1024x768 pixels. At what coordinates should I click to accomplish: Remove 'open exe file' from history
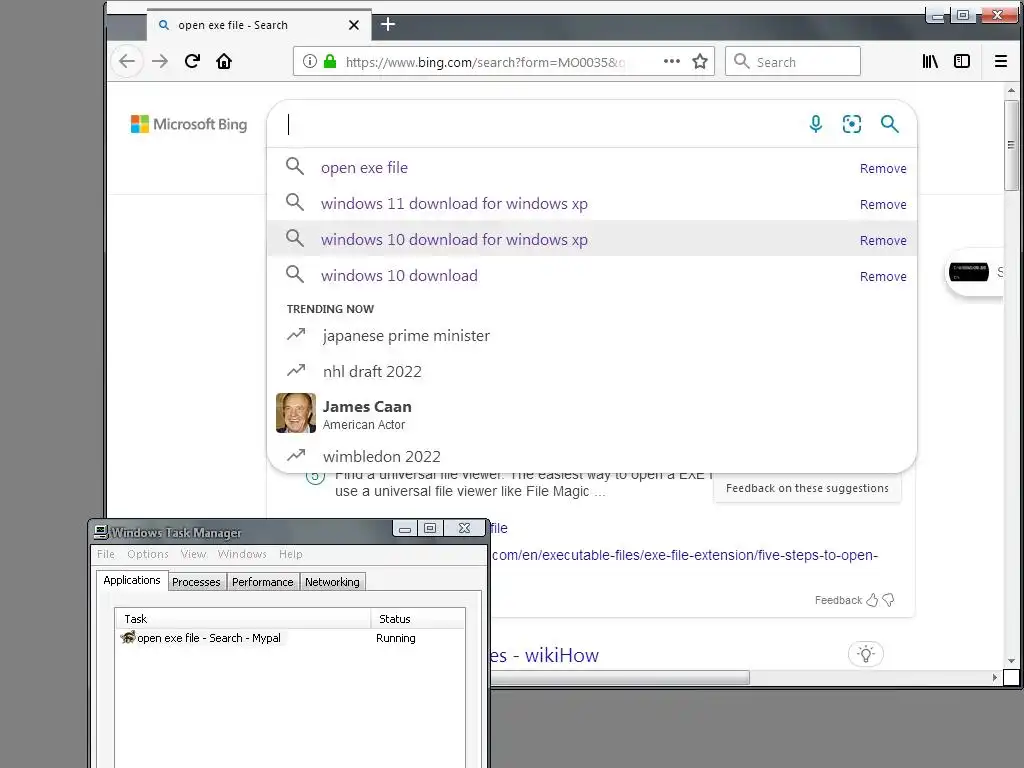(883, 168)
